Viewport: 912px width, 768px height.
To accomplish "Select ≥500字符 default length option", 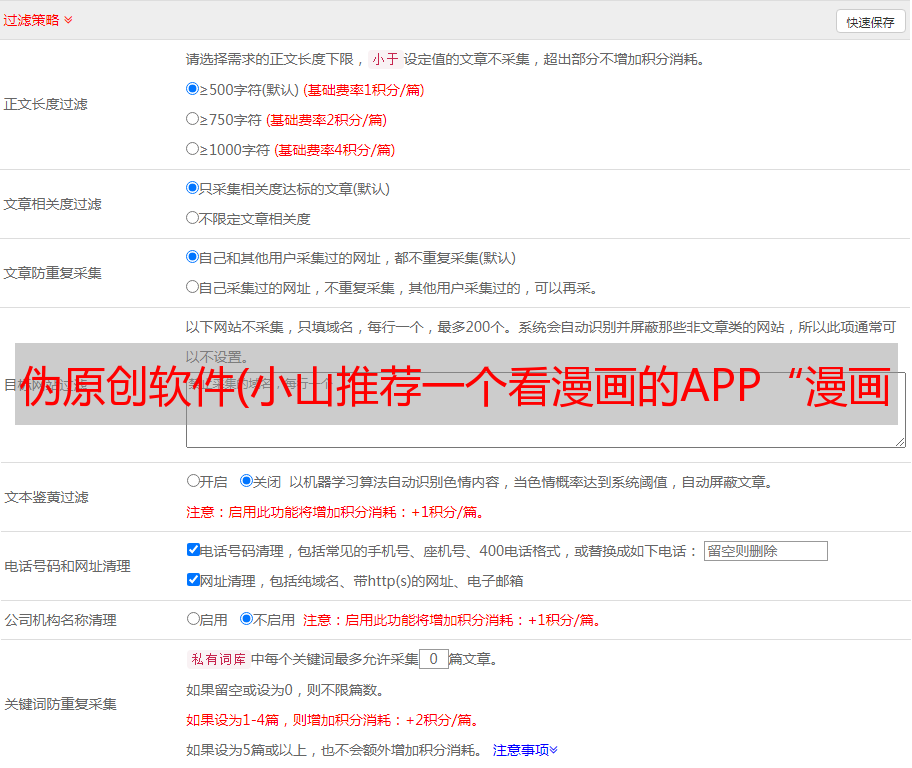I will [193, 89].
